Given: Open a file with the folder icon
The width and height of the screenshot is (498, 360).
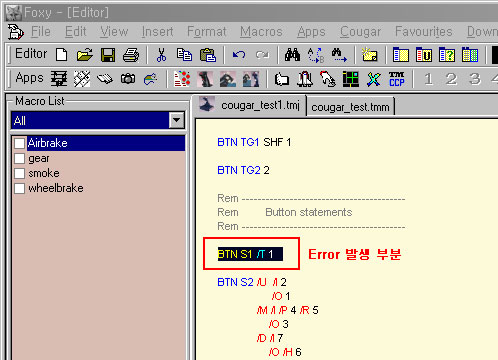Looking at the screenshot, I should tap(85, 55).
